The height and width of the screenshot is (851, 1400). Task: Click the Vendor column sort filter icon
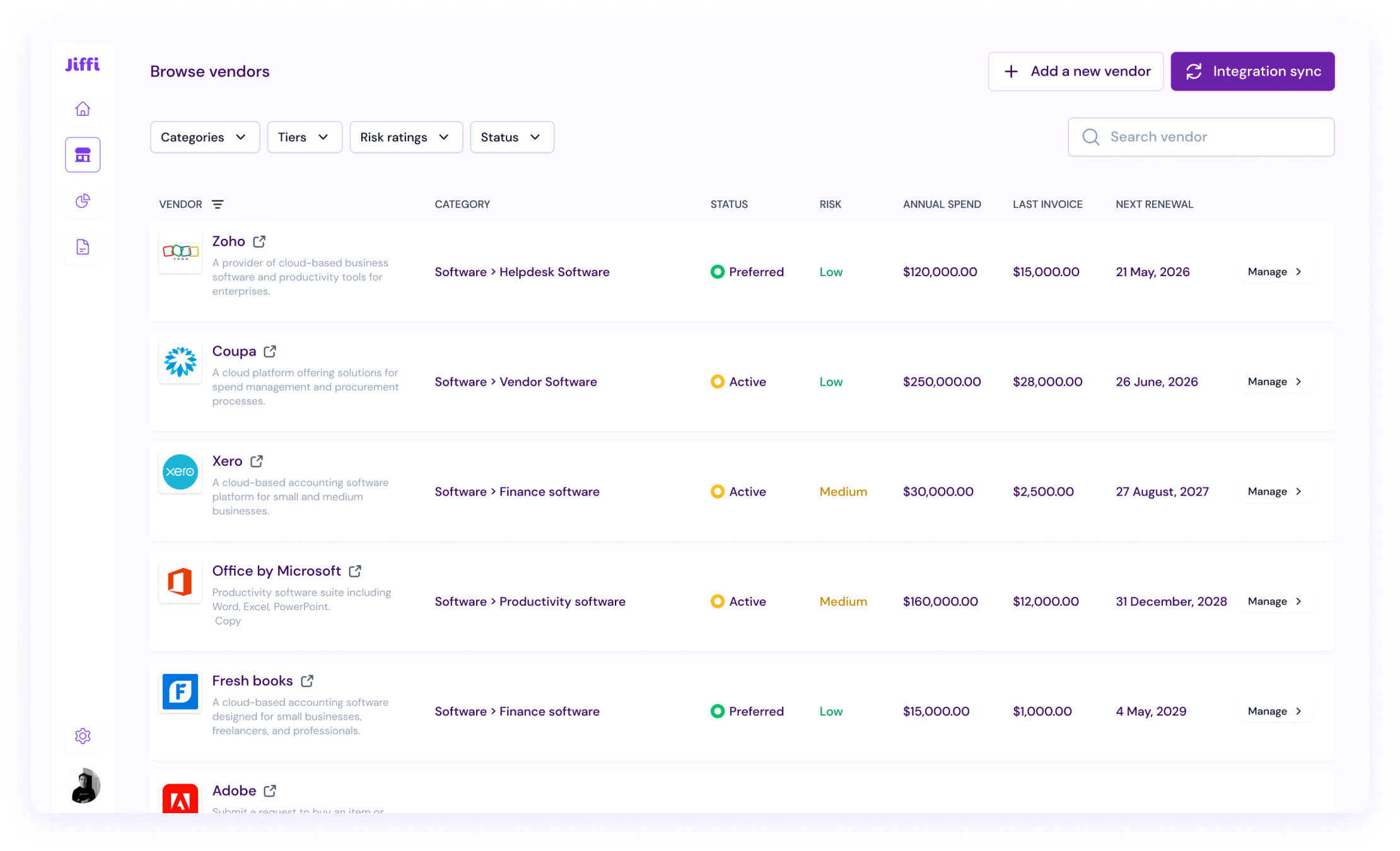(x=218, y=204)
